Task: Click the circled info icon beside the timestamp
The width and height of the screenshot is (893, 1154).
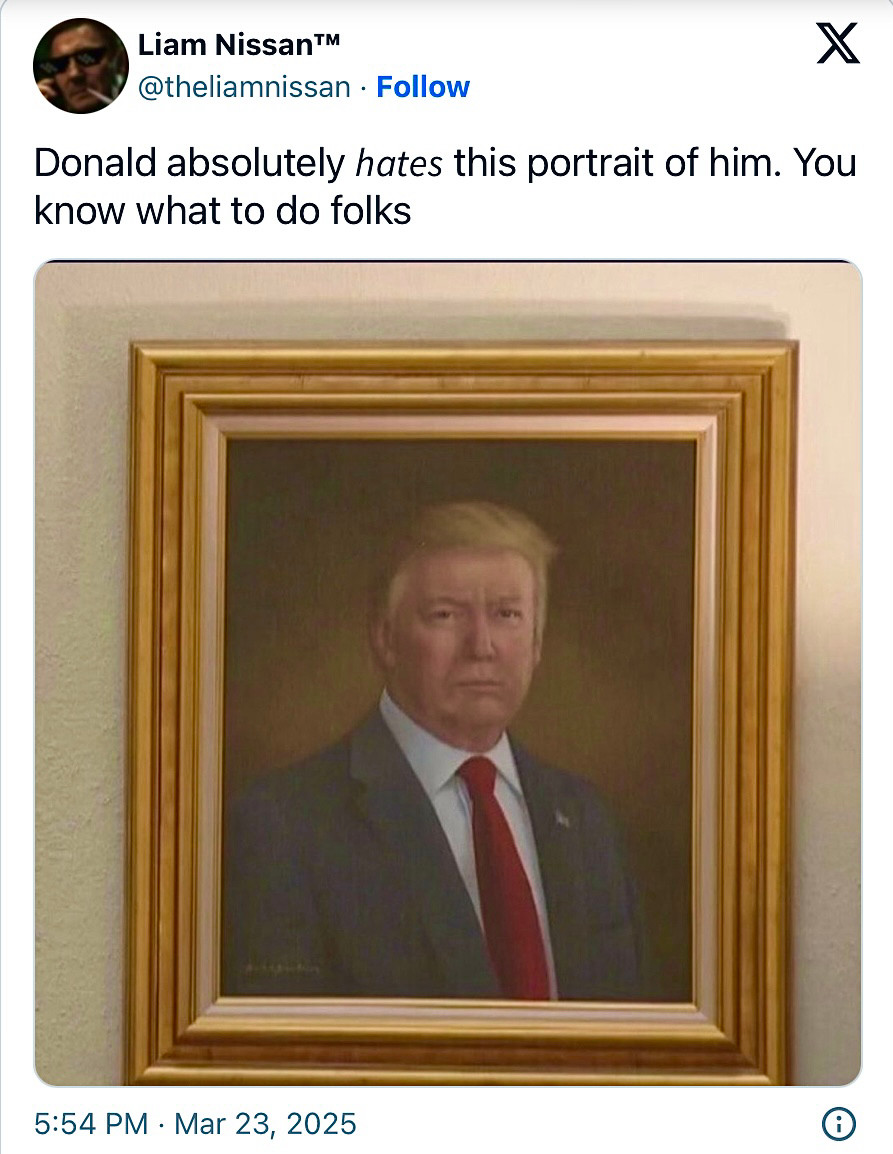Action: coord(839,1124)
